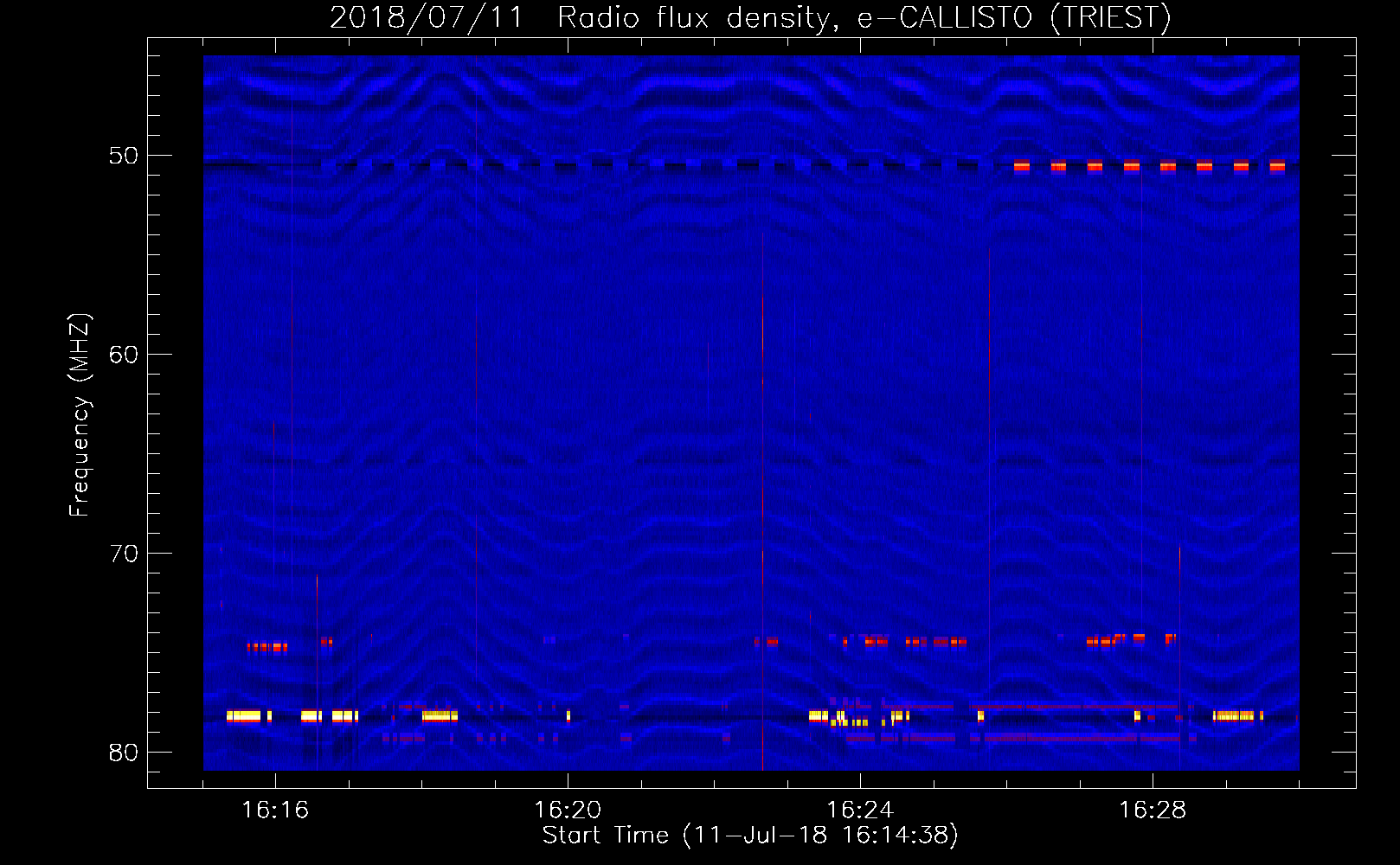Click the '70' frequency tick label

pyautogui.click(x=124, y=554)
